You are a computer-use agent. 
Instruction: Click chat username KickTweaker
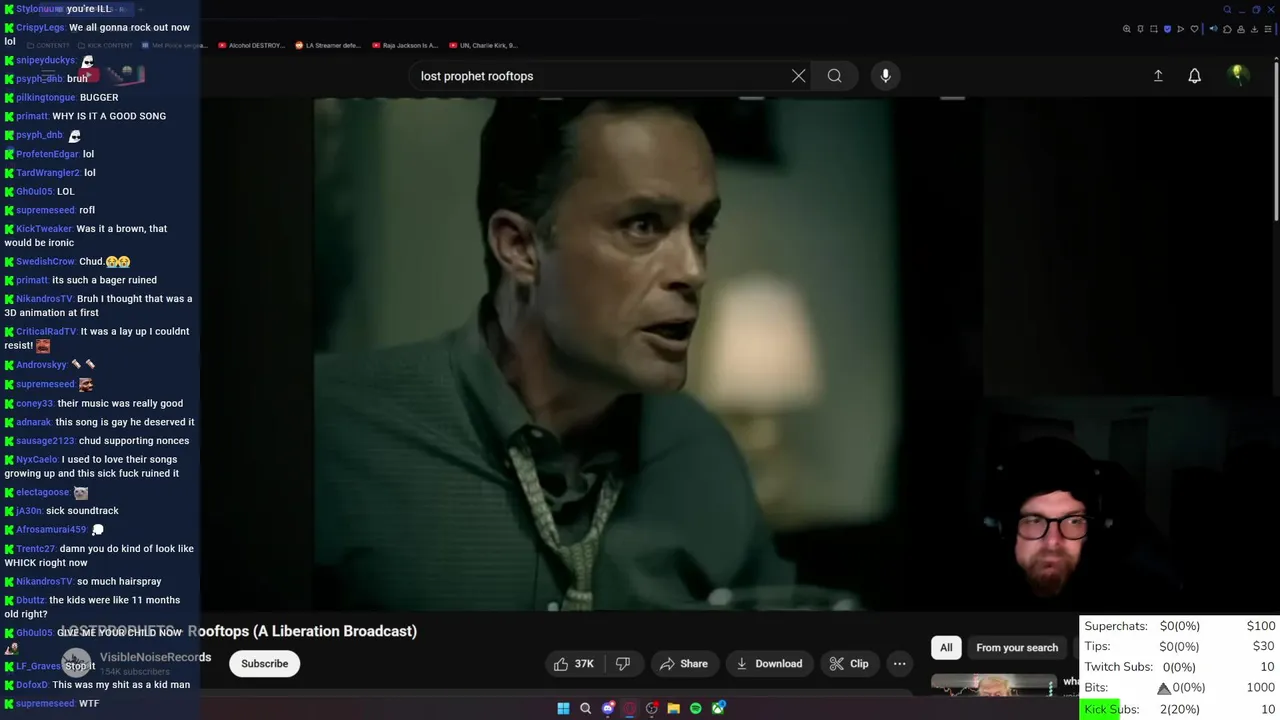(45, 229)
